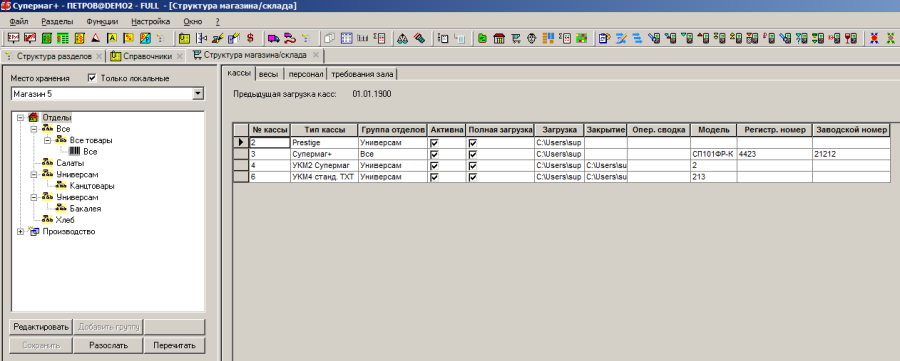Viewport: 900px width, 361px height.
Task: Click the terminal icon with wine glass
Action: (850, 38)
